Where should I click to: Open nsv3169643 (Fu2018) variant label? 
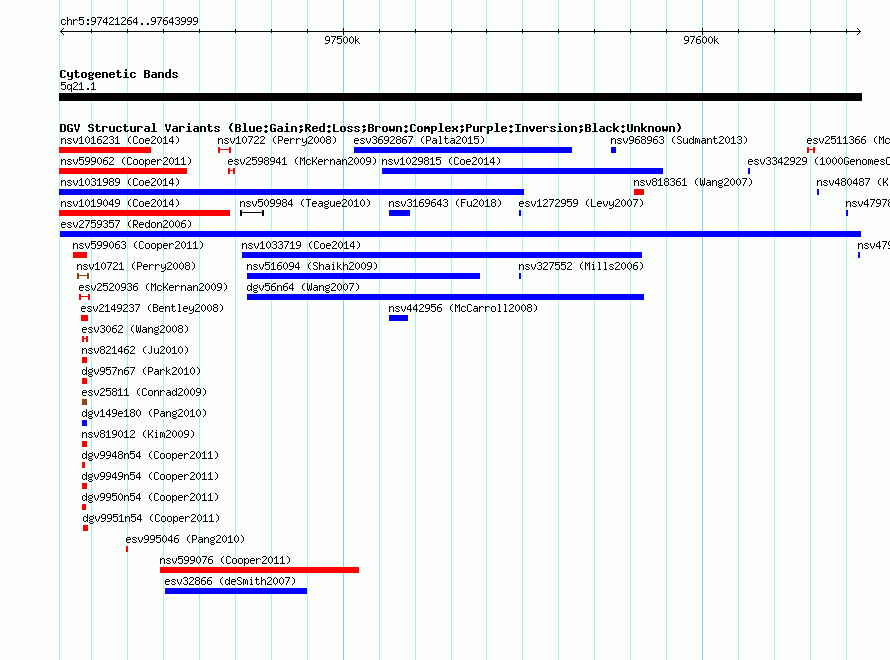tap(445, 203)
